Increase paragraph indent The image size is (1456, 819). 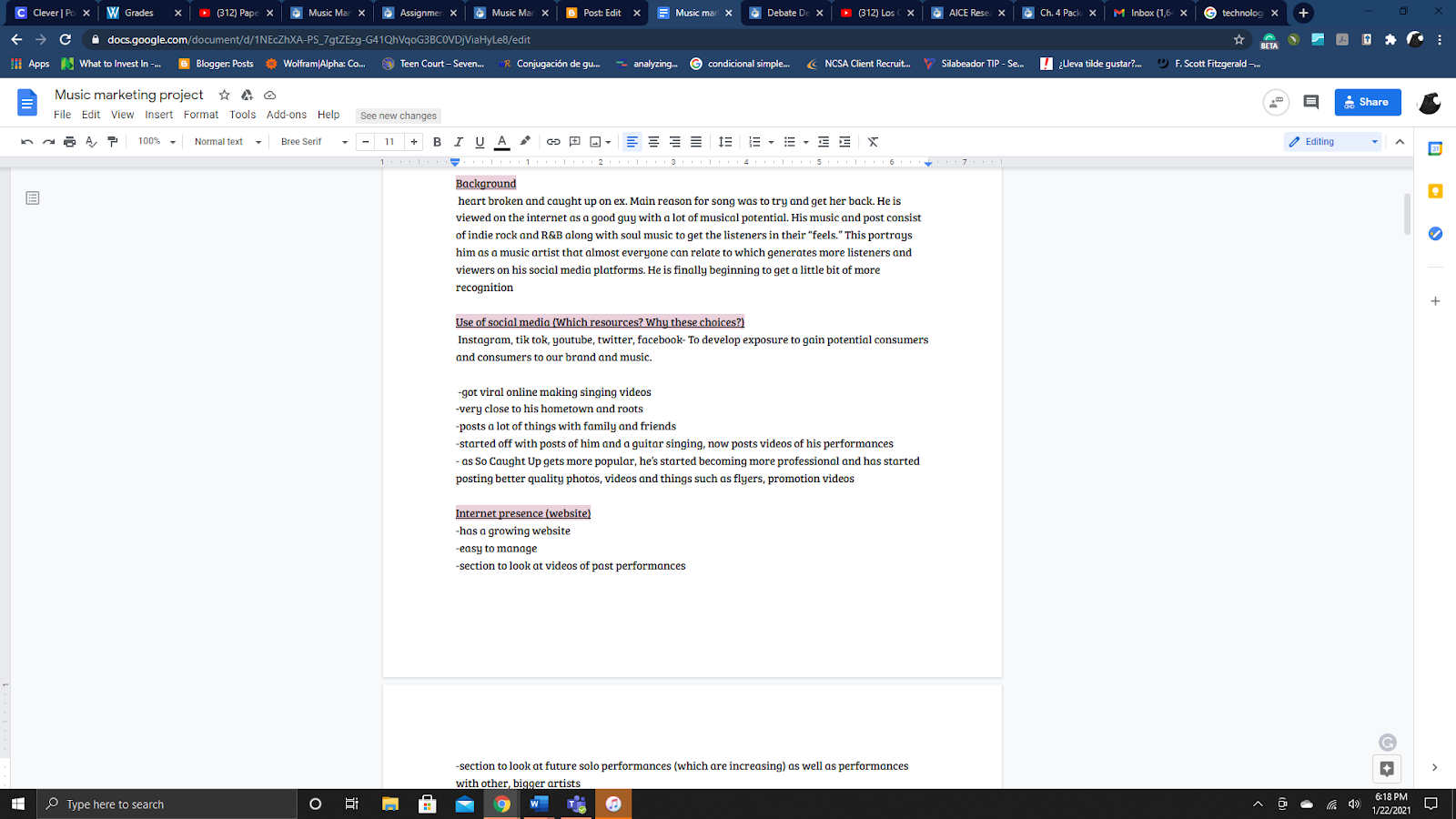pos(844,142)
